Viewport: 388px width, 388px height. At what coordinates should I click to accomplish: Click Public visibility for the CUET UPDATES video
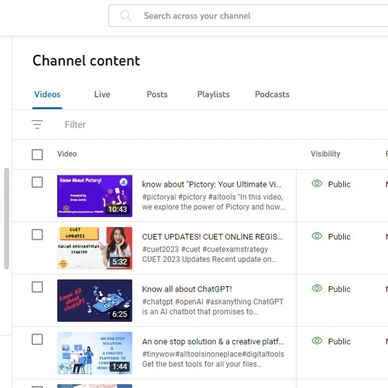click(x=339, y=237)
